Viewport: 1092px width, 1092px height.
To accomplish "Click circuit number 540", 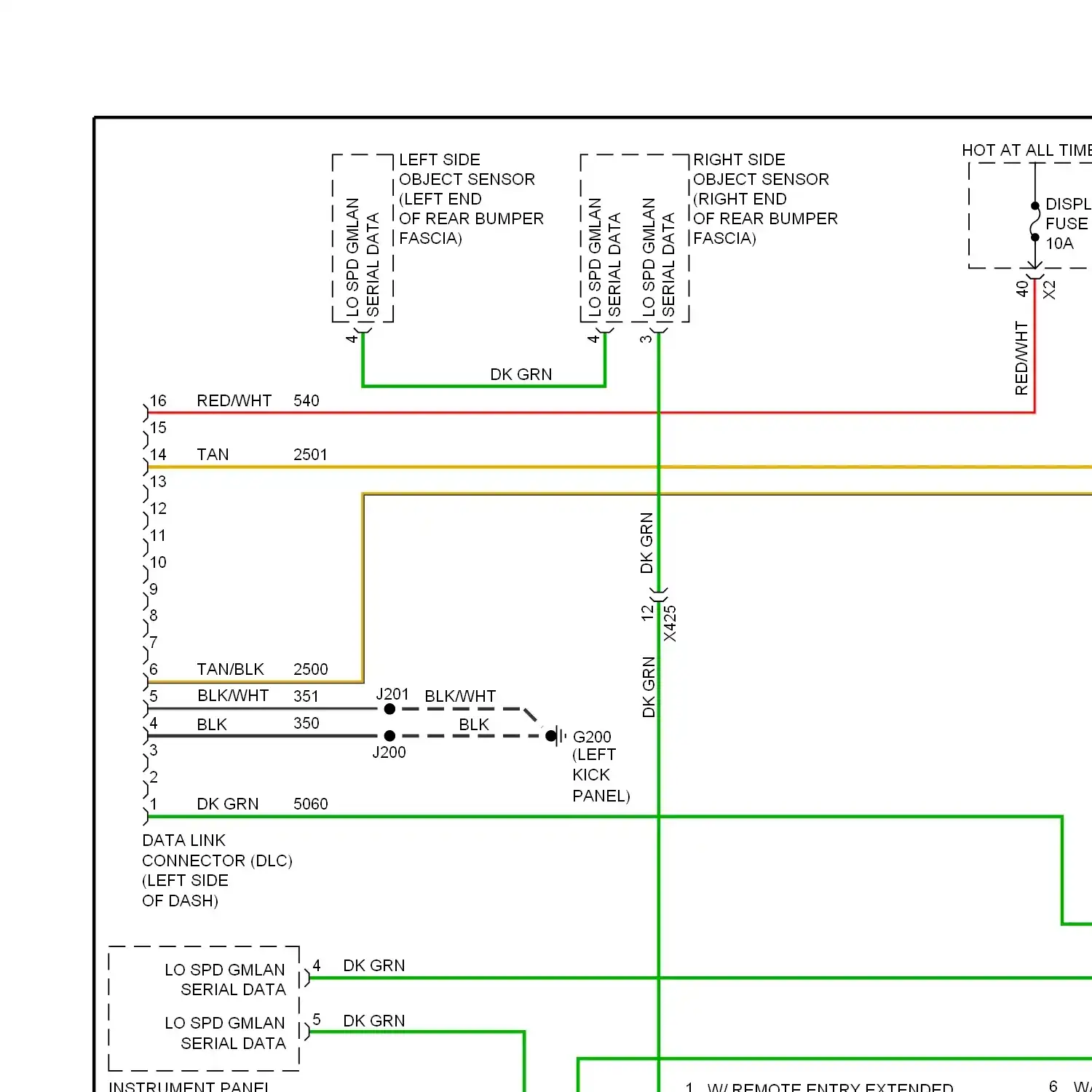I will pos(306,401).
